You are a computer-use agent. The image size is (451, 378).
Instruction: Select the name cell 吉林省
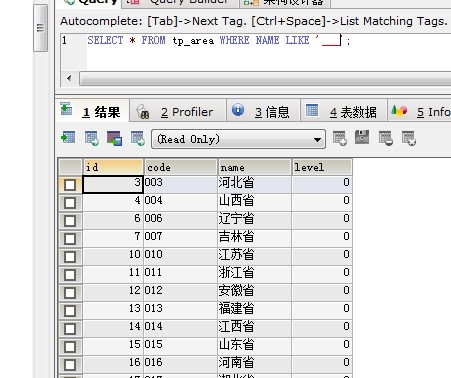tap(255, 238)
